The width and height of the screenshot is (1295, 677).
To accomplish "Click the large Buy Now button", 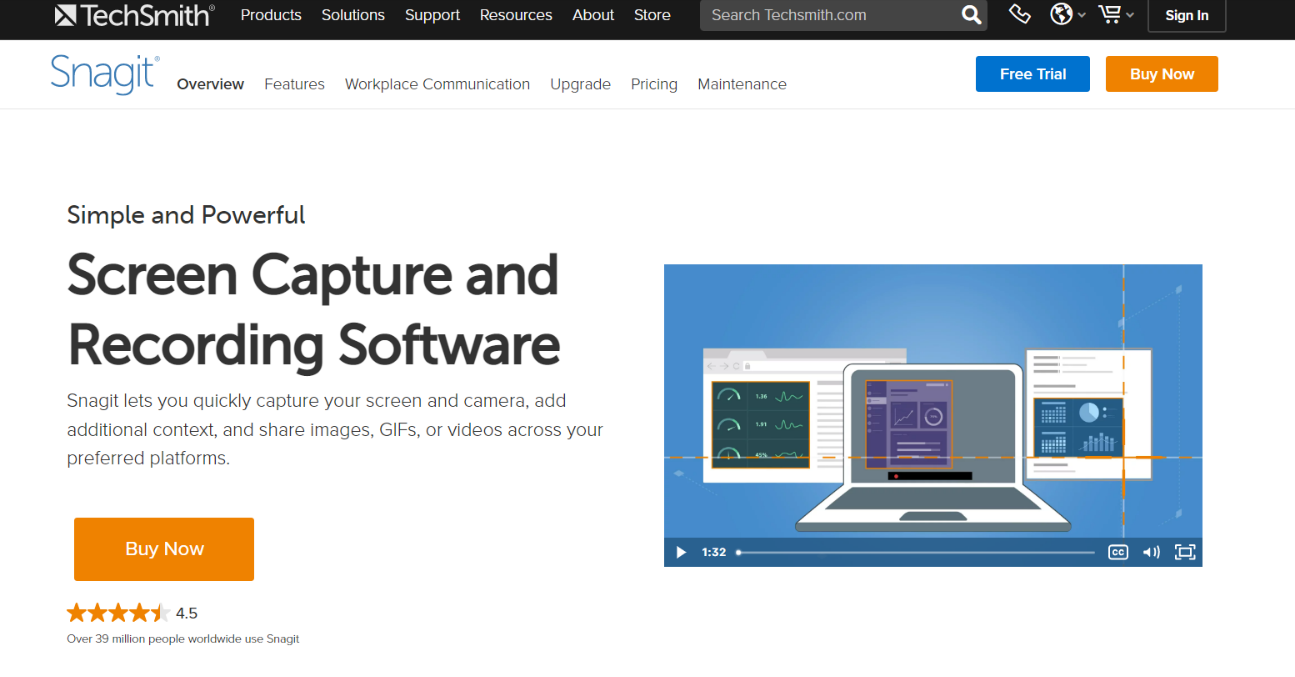I will click(x=164, y=549).
